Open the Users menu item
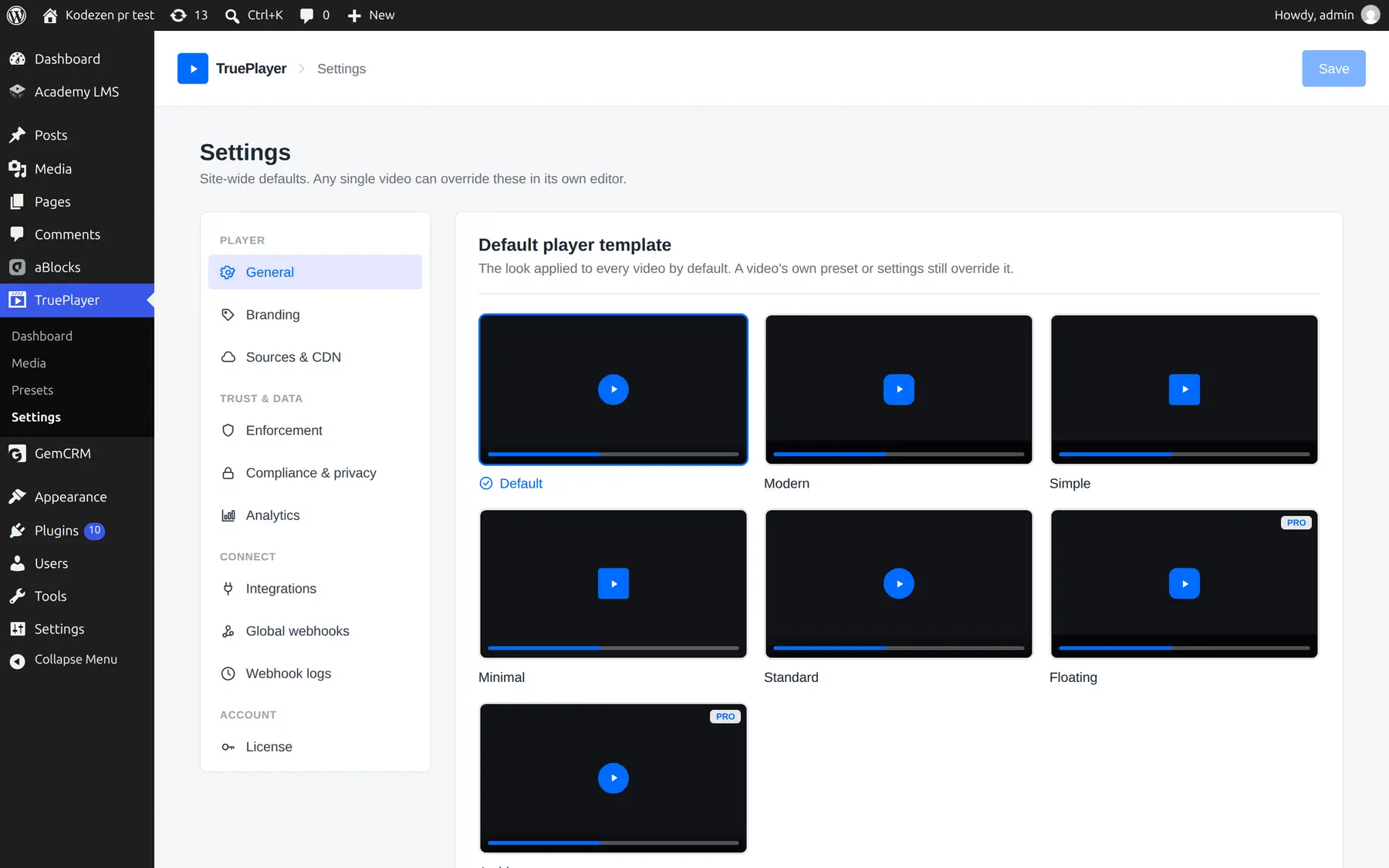Image resolution: width=1389 pixels, height=868 pixels. (77, 564)
